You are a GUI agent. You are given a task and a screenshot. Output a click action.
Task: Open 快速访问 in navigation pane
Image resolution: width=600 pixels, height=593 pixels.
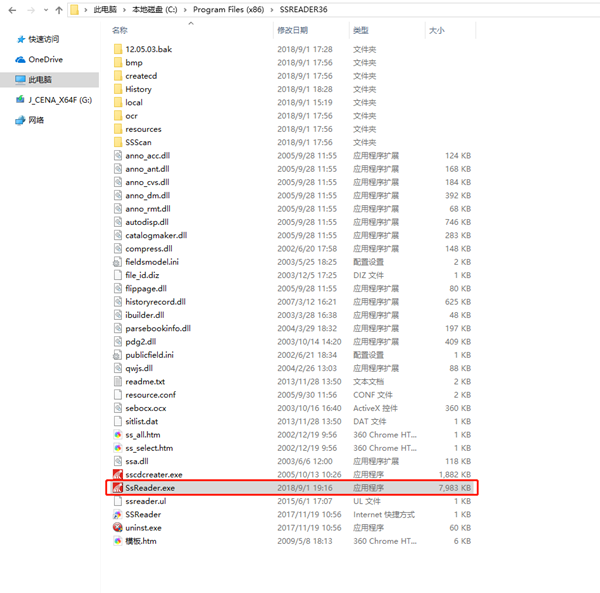[x=44, y=39]
